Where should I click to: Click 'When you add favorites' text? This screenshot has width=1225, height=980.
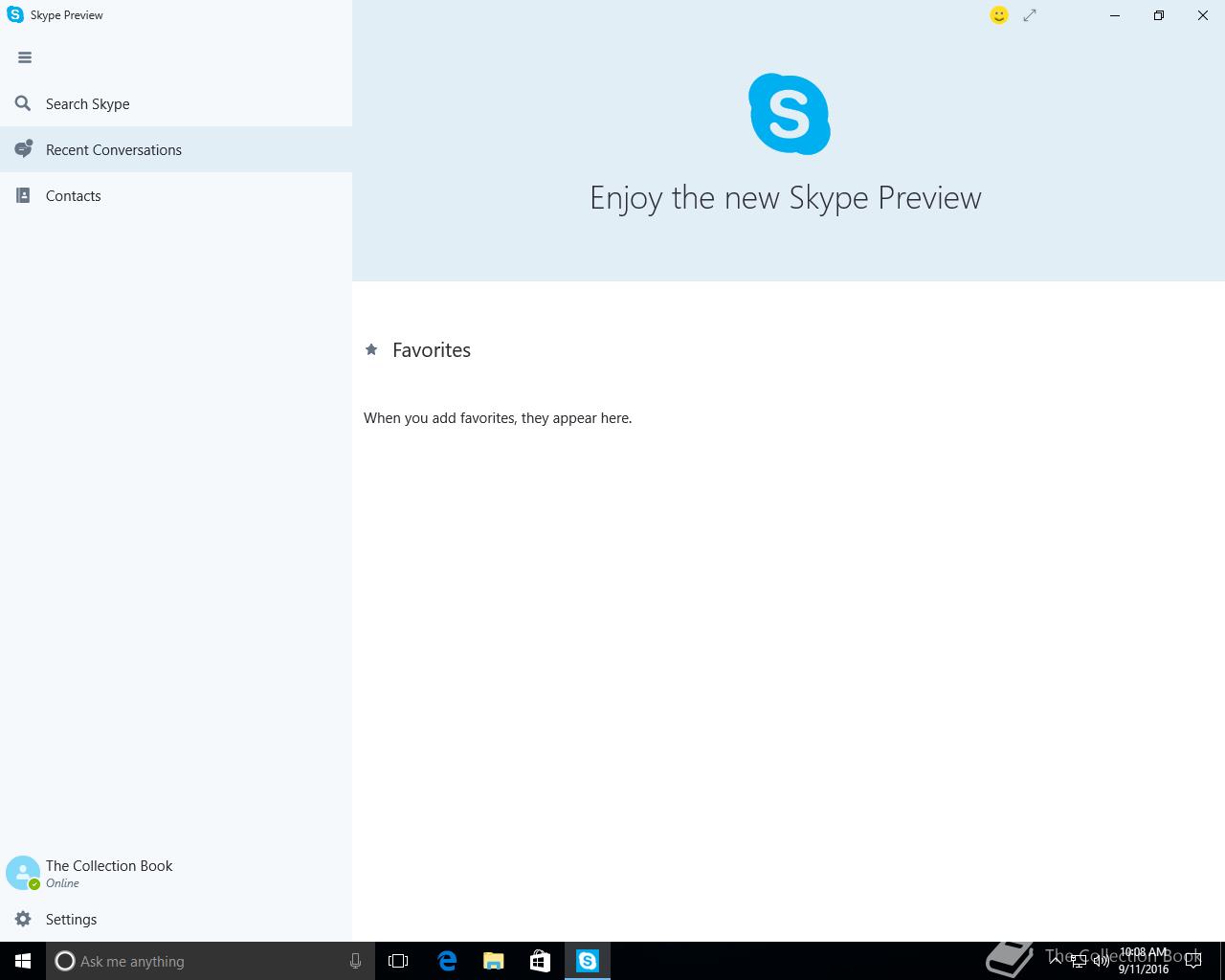click(498, 418)
